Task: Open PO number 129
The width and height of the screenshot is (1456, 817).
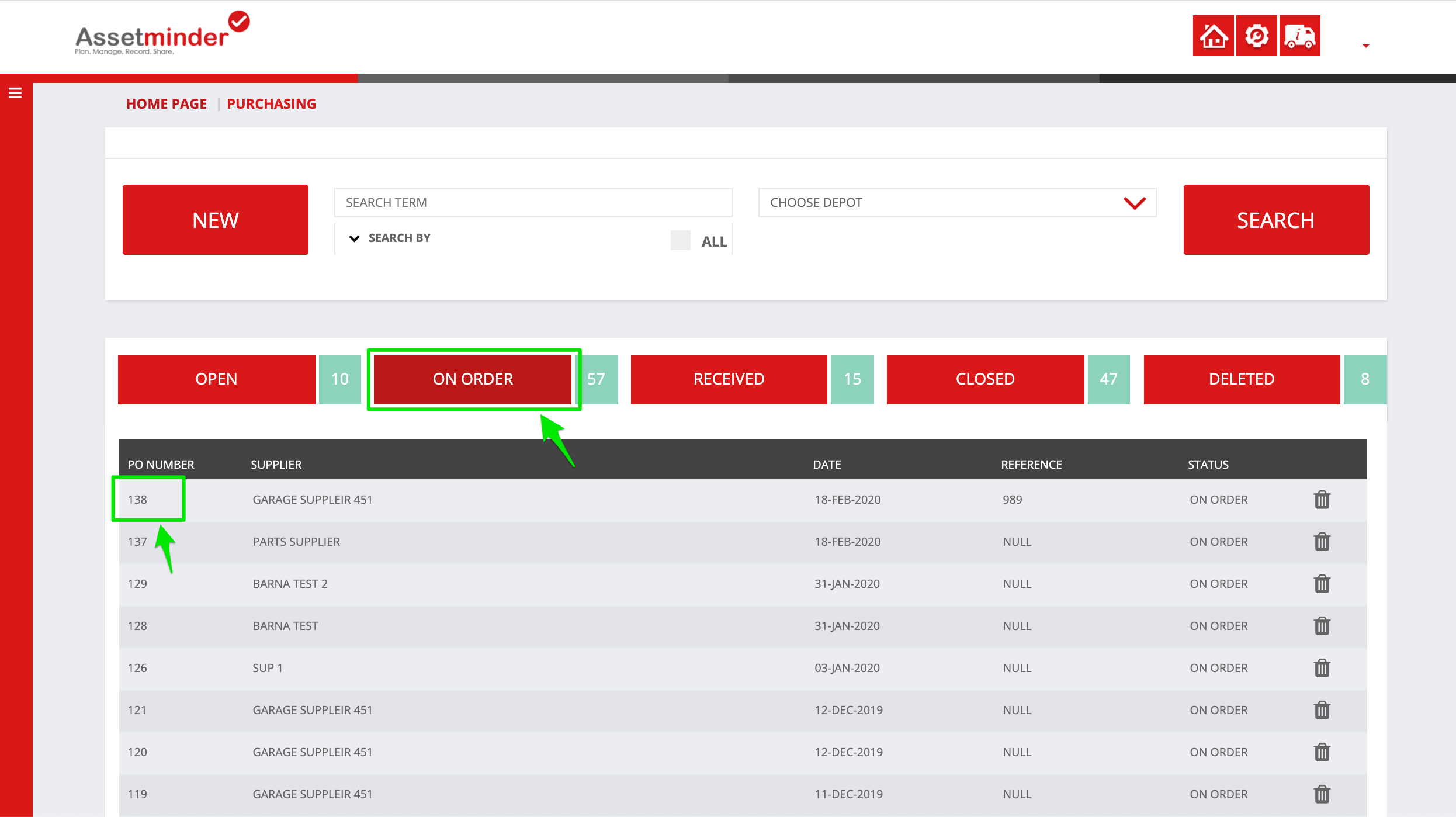Action: 137,584
